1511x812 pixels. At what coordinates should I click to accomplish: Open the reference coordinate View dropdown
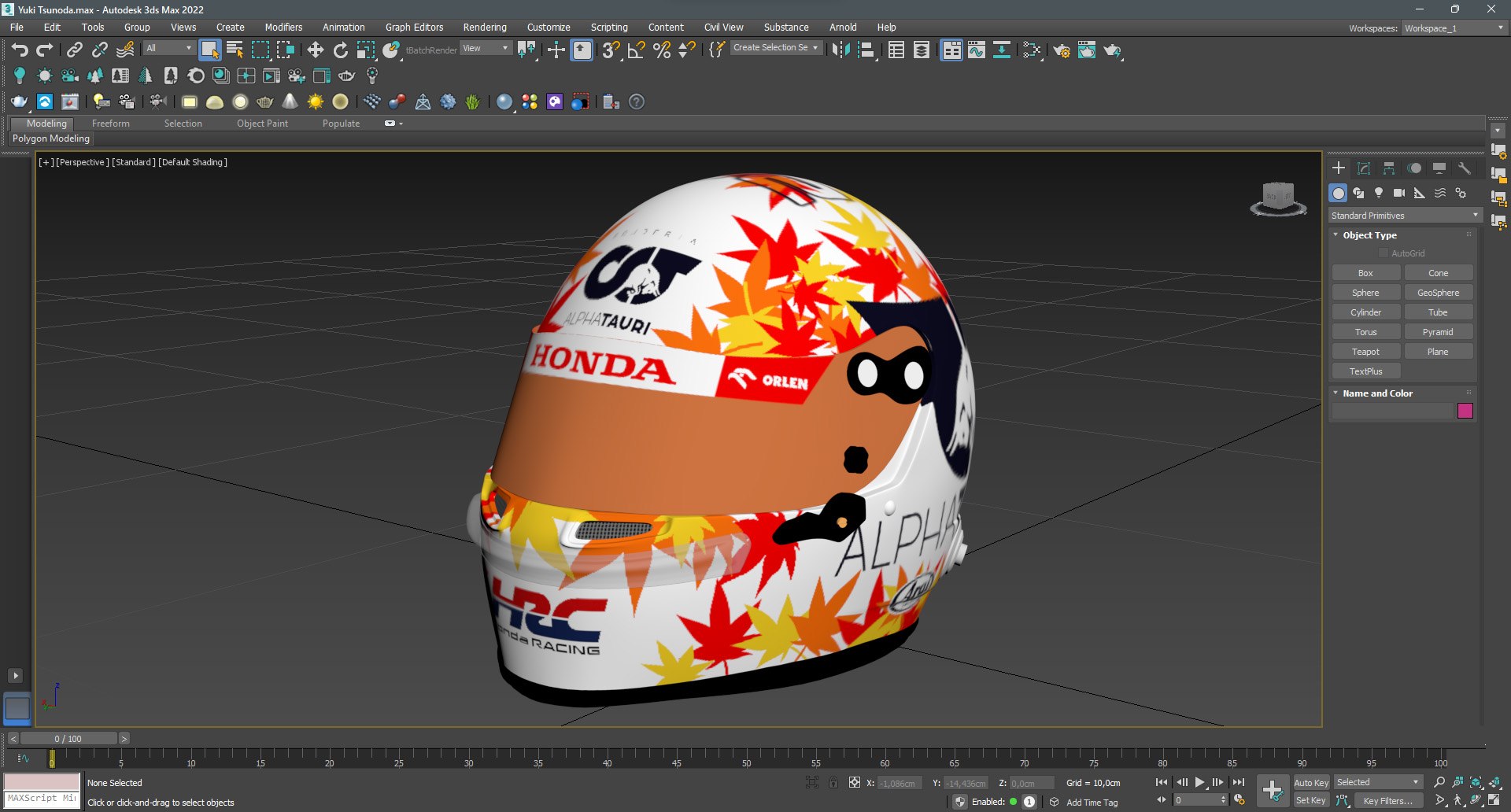click(x=486, y=49)
